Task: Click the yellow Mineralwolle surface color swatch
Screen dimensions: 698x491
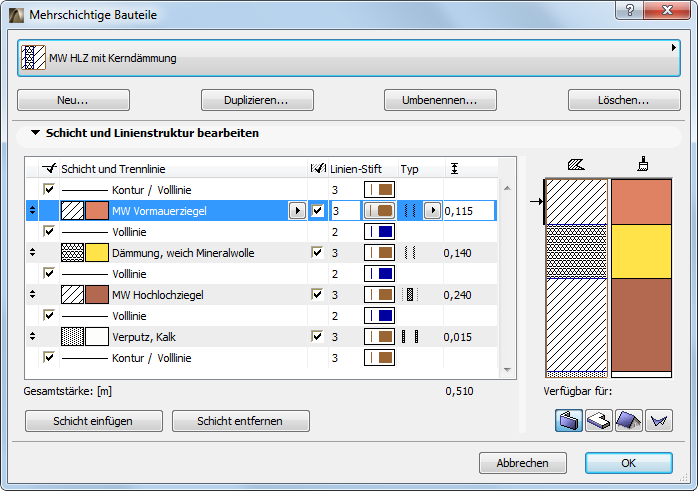Action: (x=97, y=252)
